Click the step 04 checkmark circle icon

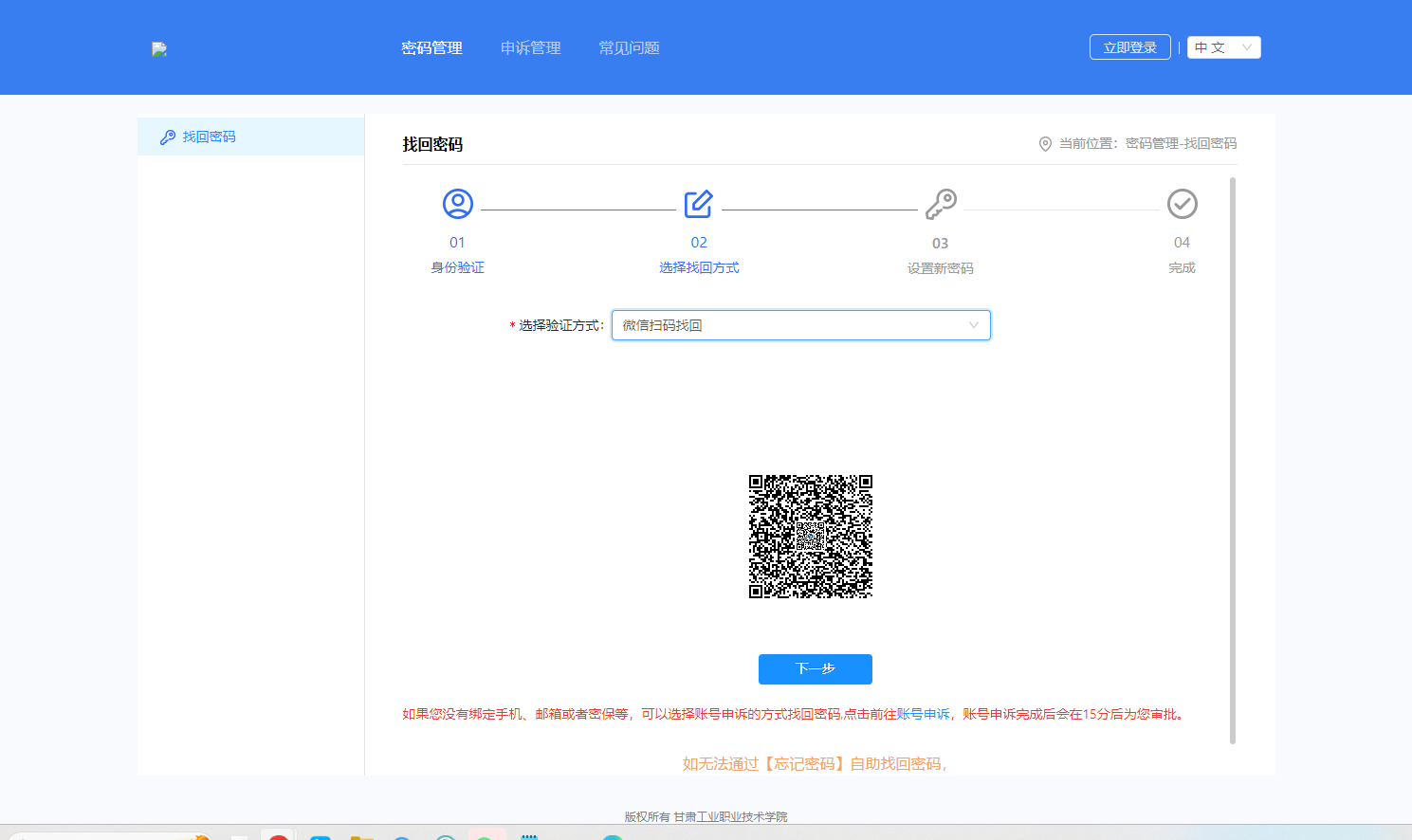tap(1182, 204)
